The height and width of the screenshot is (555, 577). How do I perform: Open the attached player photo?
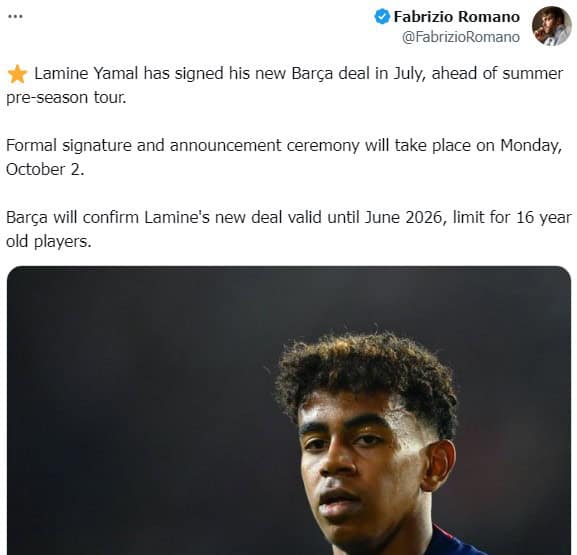[x=289, y=410]
